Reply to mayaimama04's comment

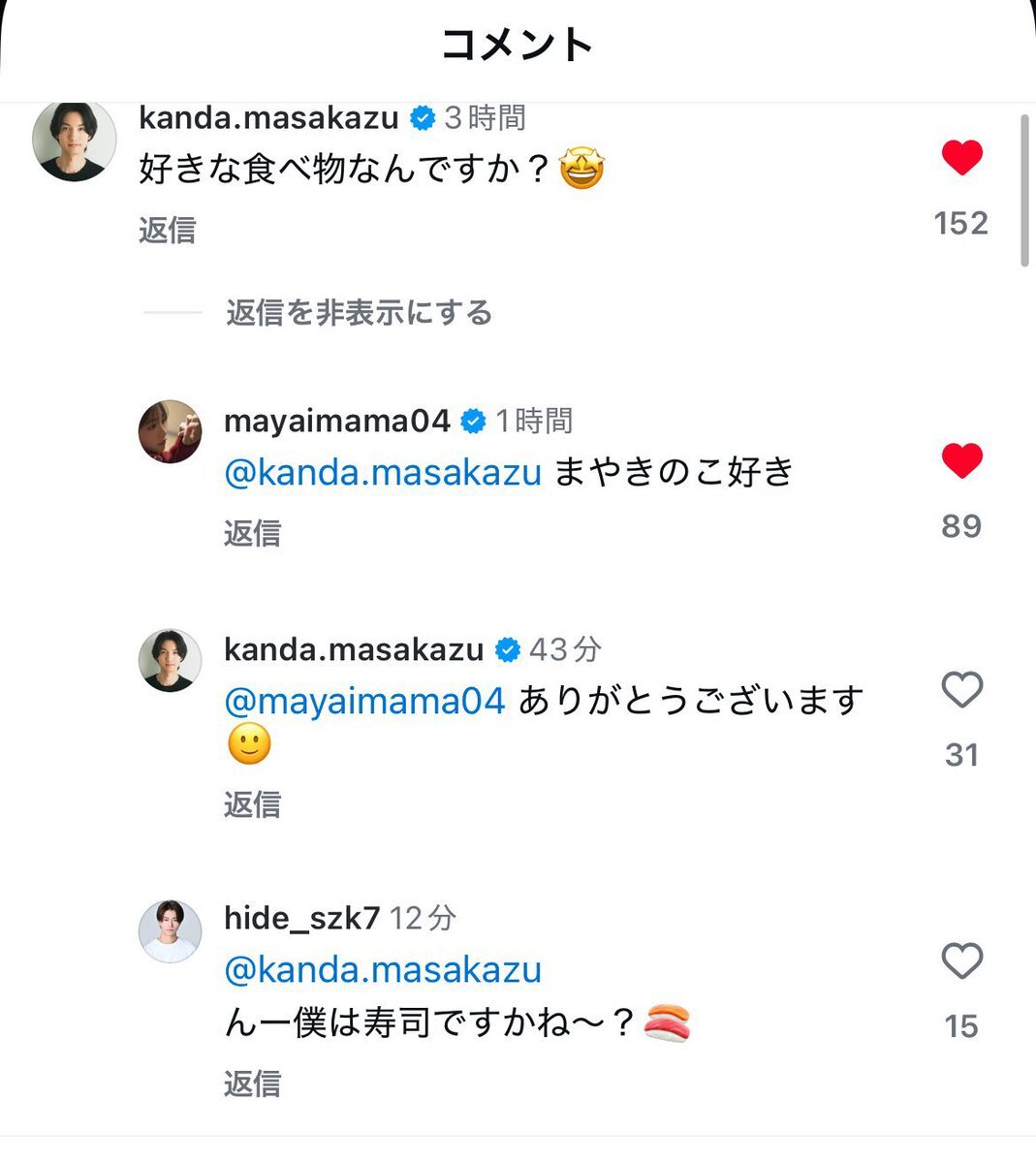tap(252, 533)
